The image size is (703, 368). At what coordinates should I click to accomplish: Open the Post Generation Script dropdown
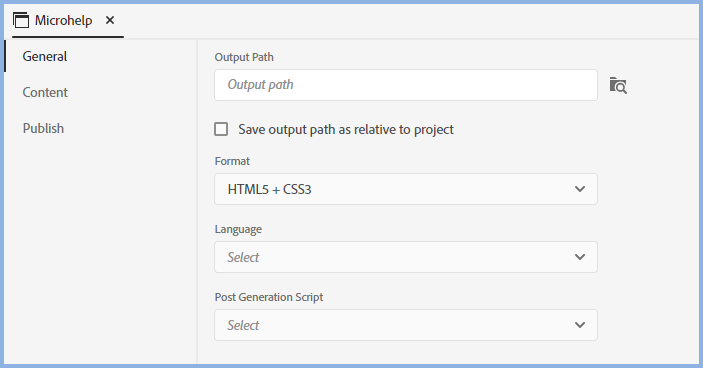tap(406, 325)
